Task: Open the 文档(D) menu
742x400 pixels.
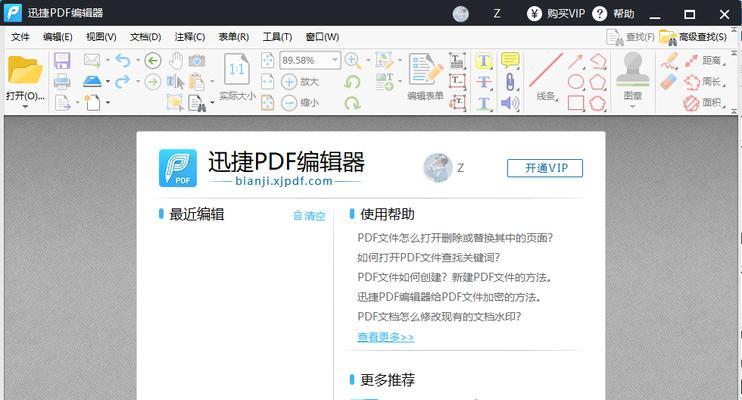Action: coord(145,37)
